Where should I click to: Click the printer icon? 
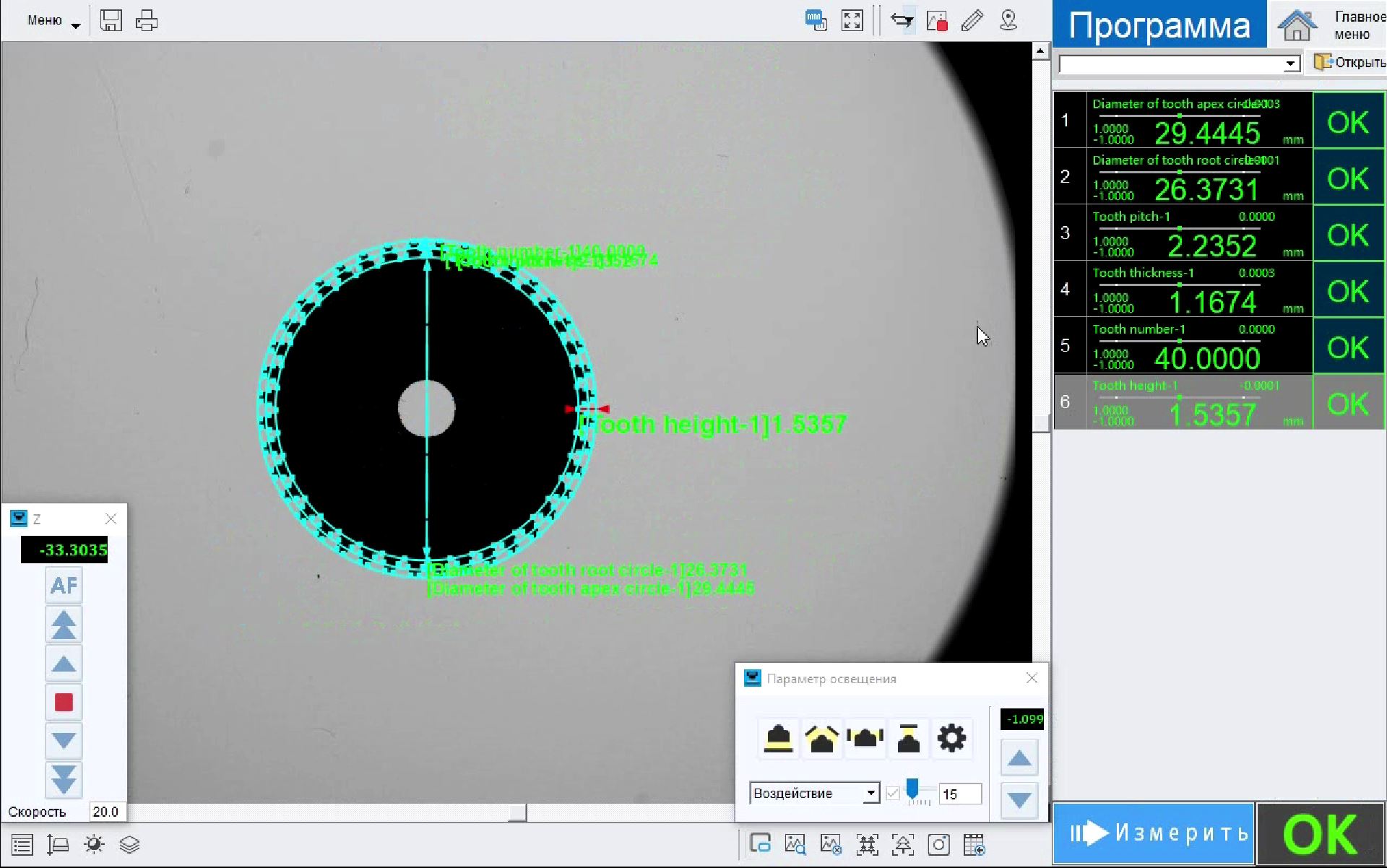pos(147,20)
